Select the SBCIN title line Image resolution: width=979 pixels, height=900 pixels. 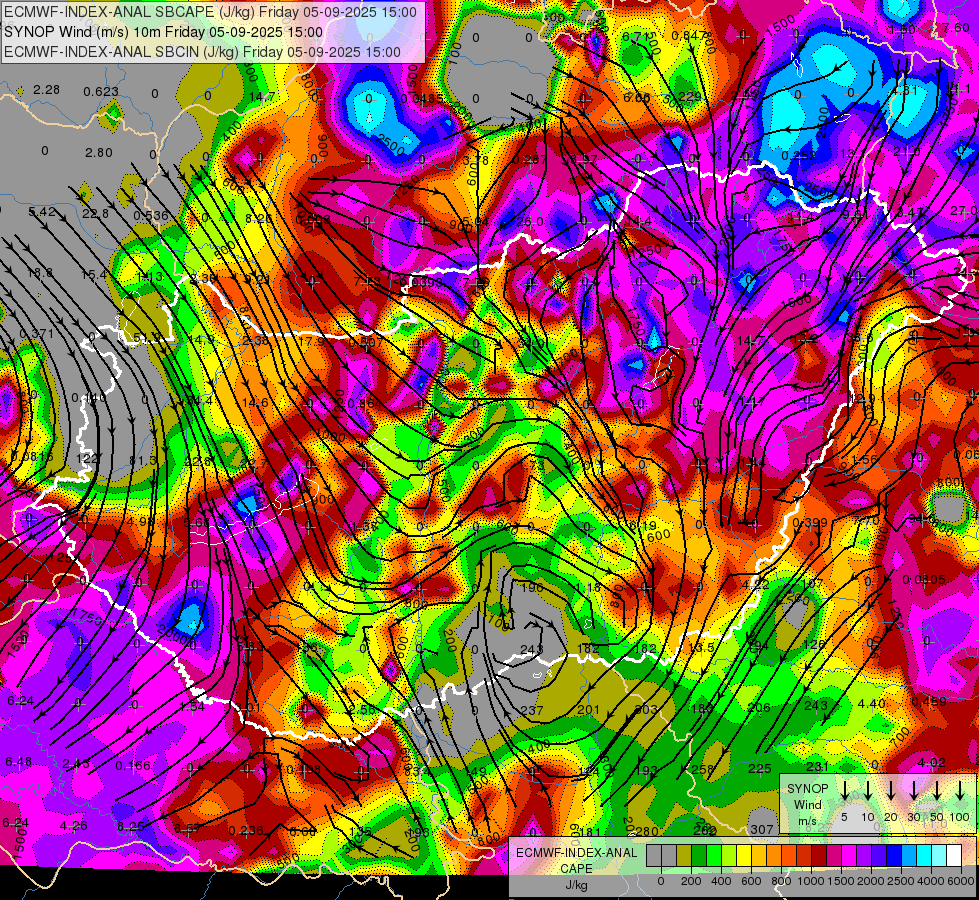(x=202, y=52)
